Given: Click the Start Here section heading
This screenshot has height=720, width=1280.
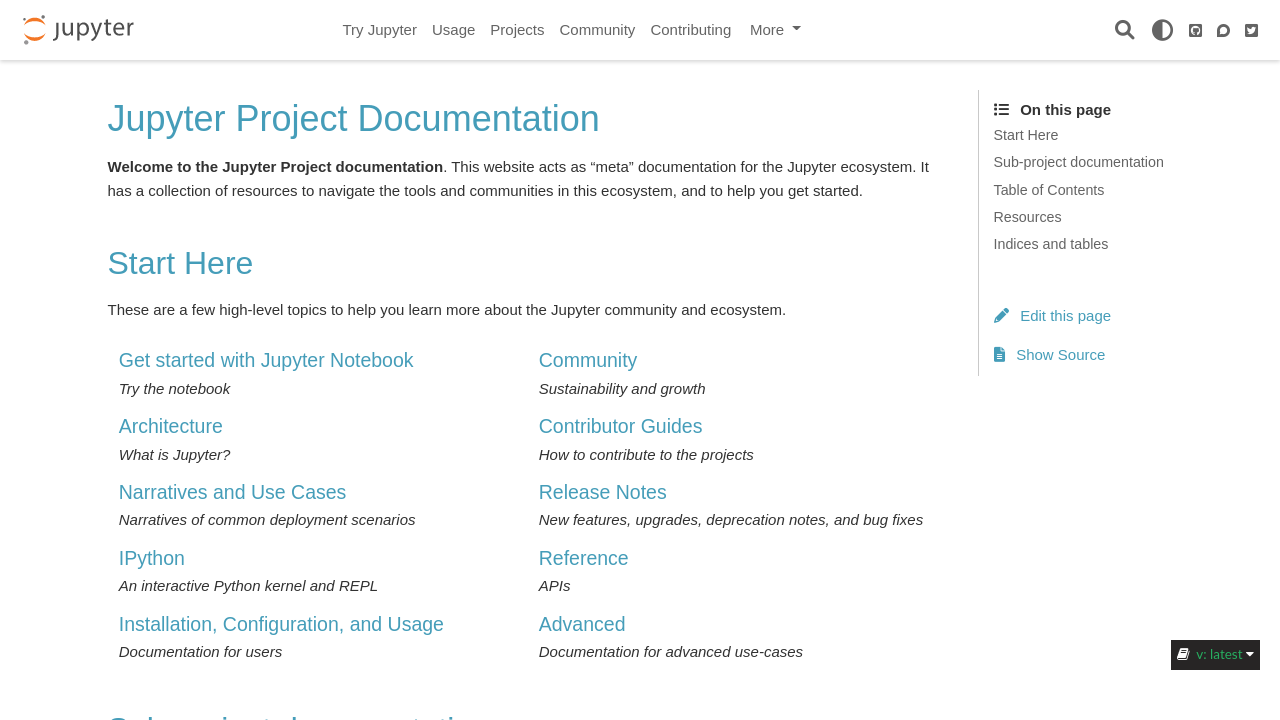Looking at the screenshot, I should point(180,263).
